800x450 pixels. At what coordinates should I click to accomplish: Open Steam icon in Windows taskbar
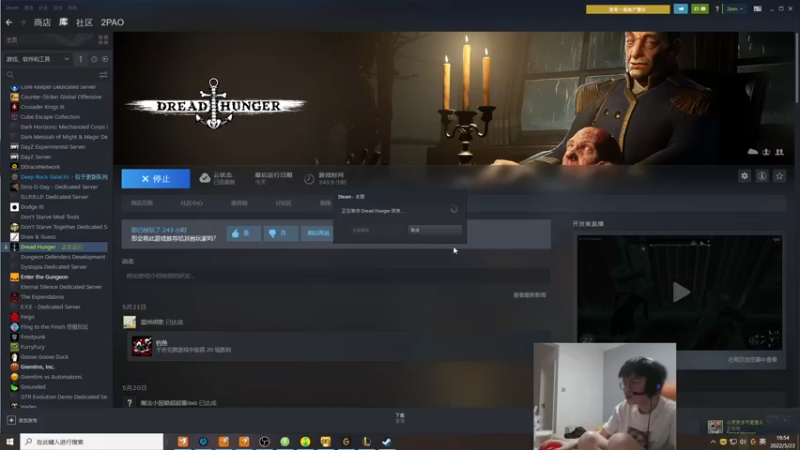point(387,442)
